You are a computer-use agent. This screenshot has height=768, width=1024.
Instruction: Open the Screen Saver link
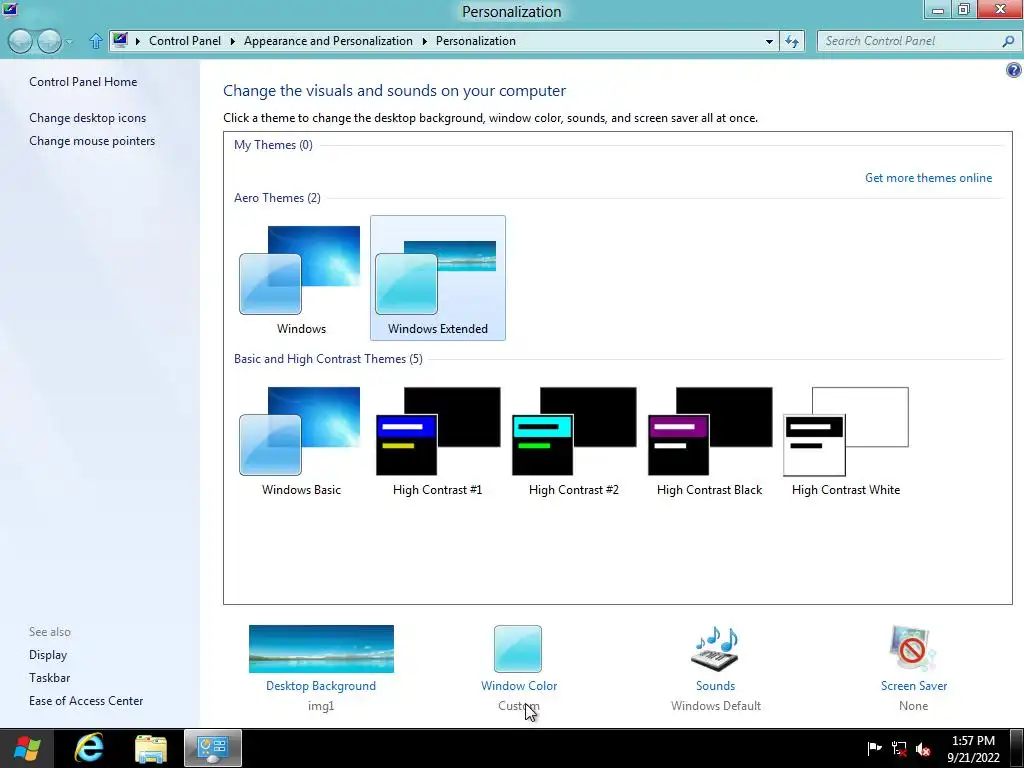click(x=914, y=686)
